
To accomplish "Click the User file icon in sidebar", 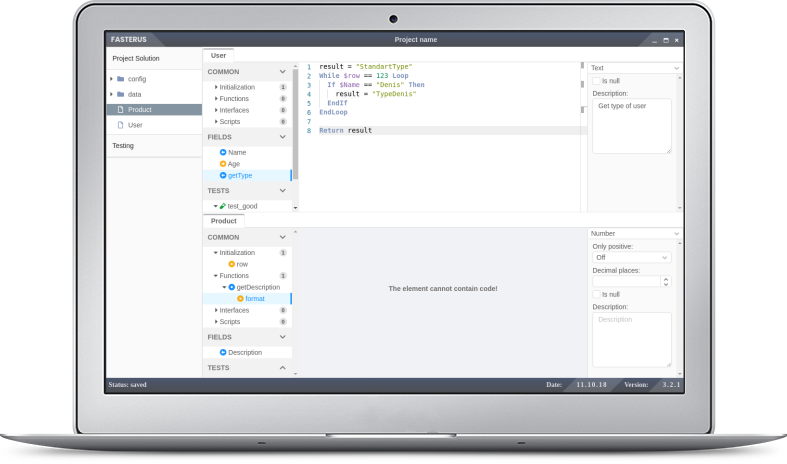I will (121, 125).
